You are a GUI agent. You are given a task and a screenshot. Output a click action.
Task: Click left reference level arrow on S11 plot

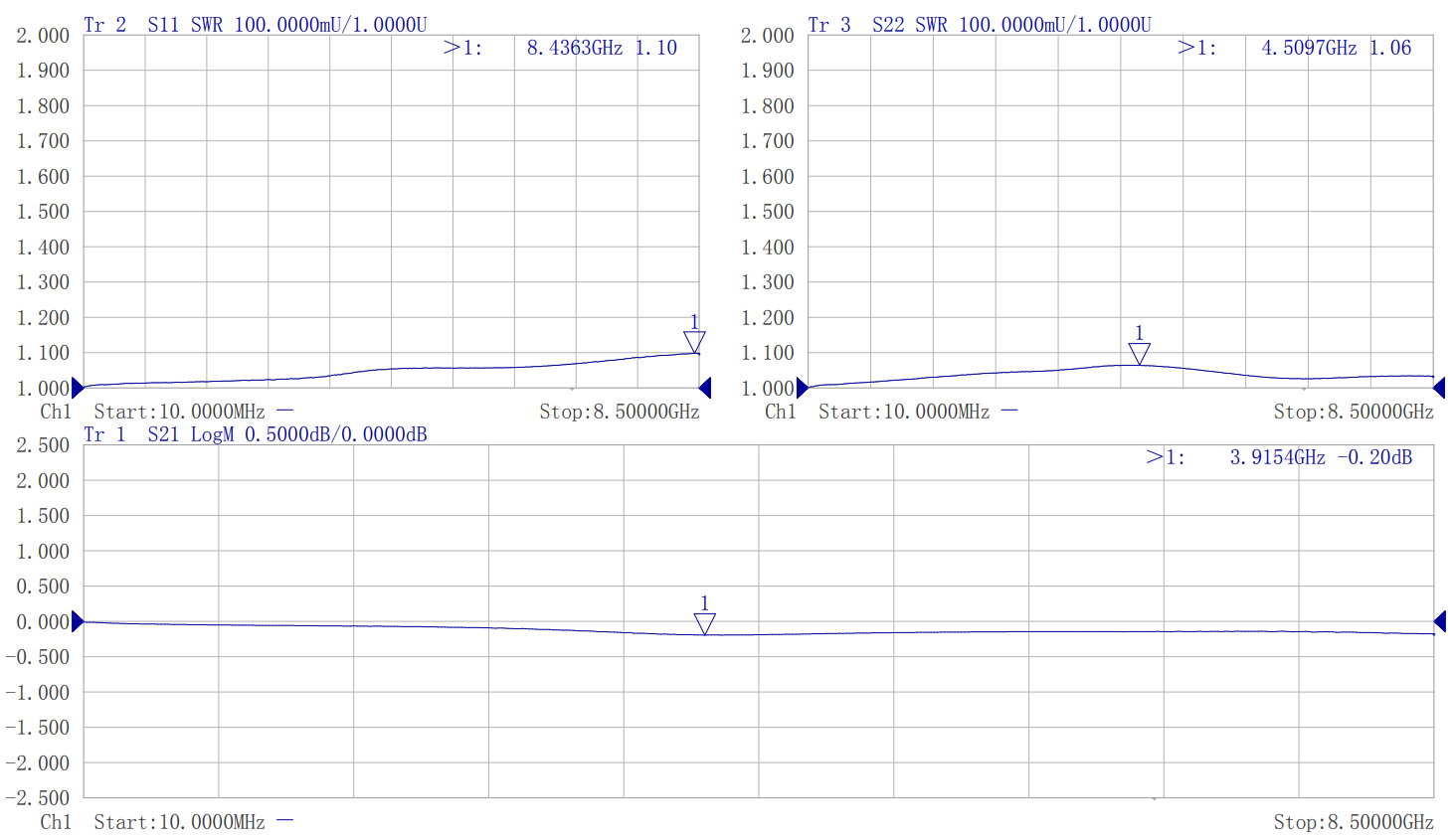78,388
